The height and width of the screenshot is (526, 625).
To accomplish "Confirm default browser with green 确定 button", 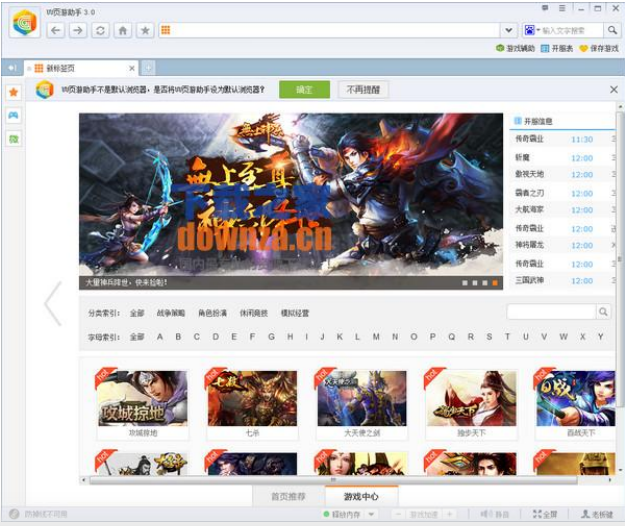I will coord(305,90).
